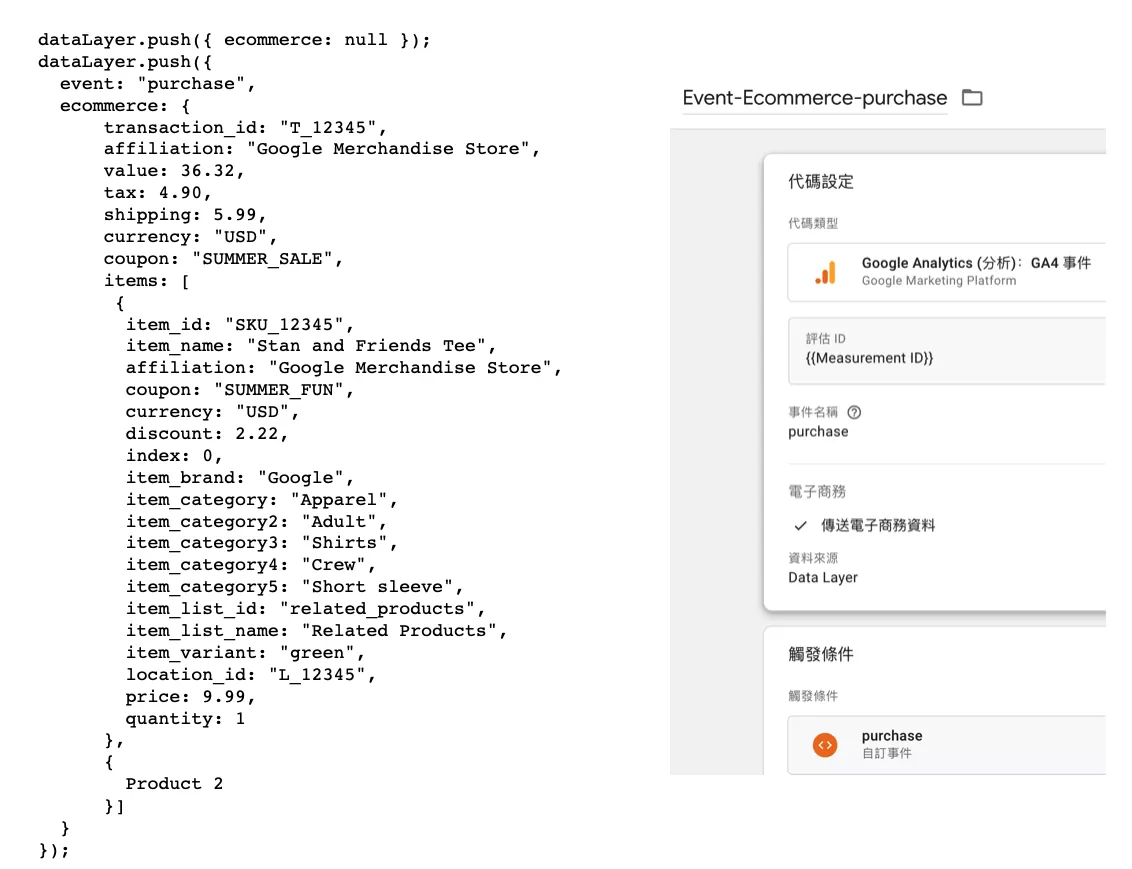This screenshot has width=1132, height=869.
Task: Click Google Marketing Platform subtitle
Action: [939, 281]
